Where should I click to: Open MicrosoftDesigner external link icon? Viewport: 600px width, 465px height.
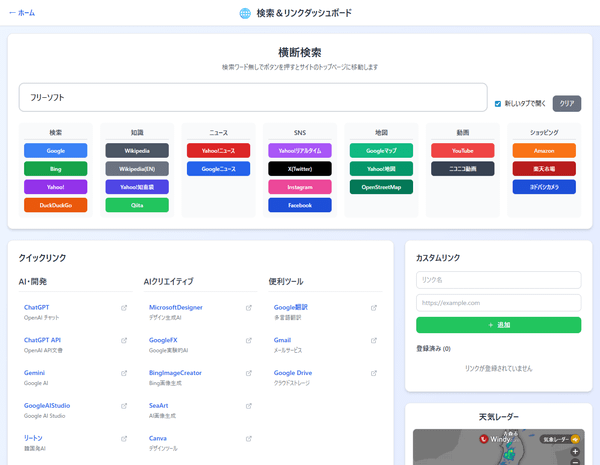[249, 307]
